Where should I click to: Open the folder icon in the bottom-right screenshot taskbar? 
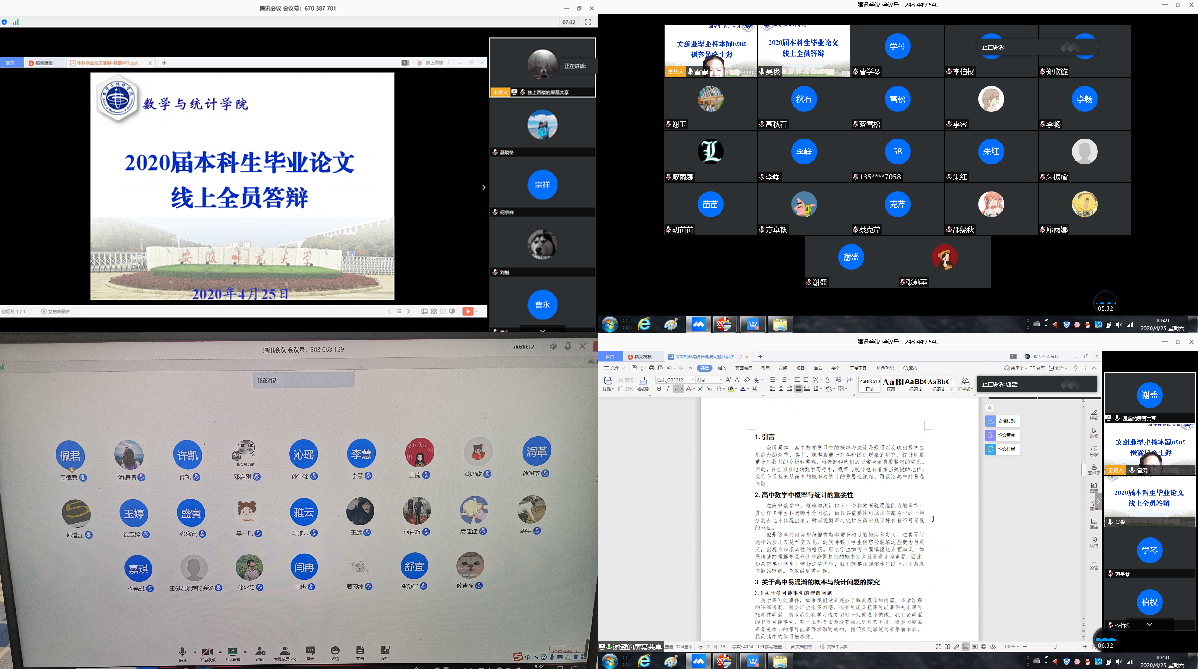(779, 661)
